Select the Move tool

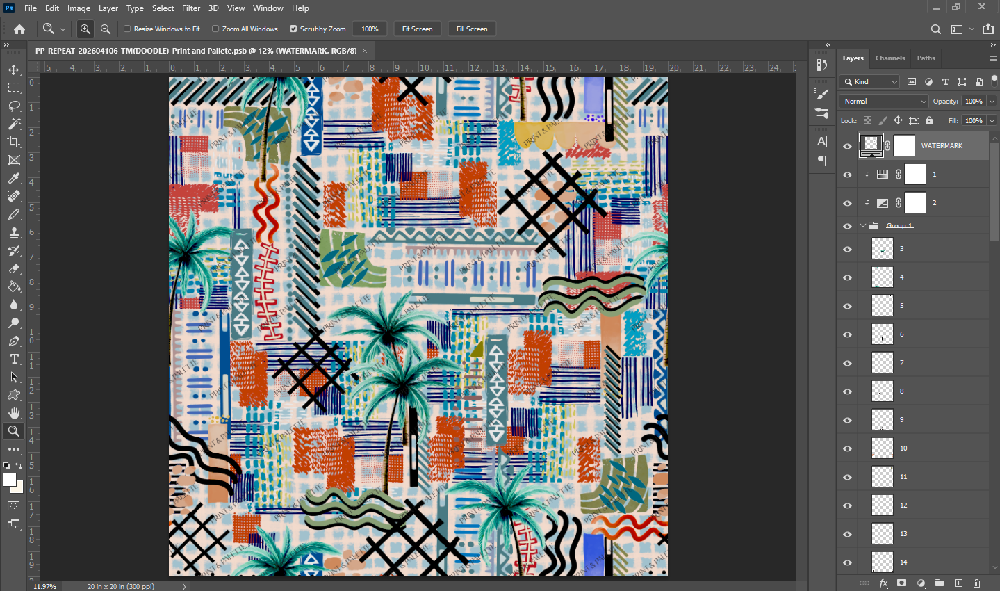(x=13, y=69)
